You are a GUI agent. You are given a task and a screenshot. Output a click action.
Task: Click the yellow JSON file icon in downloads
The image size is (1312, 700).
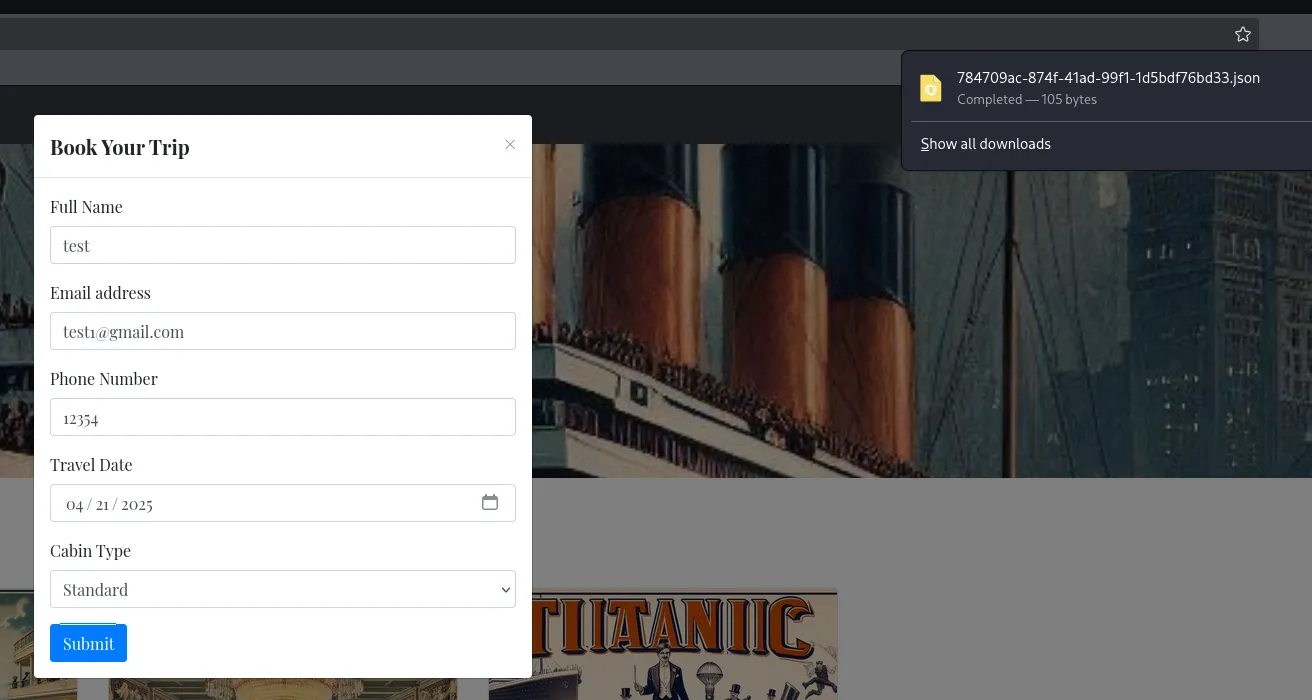pos(931,88)
